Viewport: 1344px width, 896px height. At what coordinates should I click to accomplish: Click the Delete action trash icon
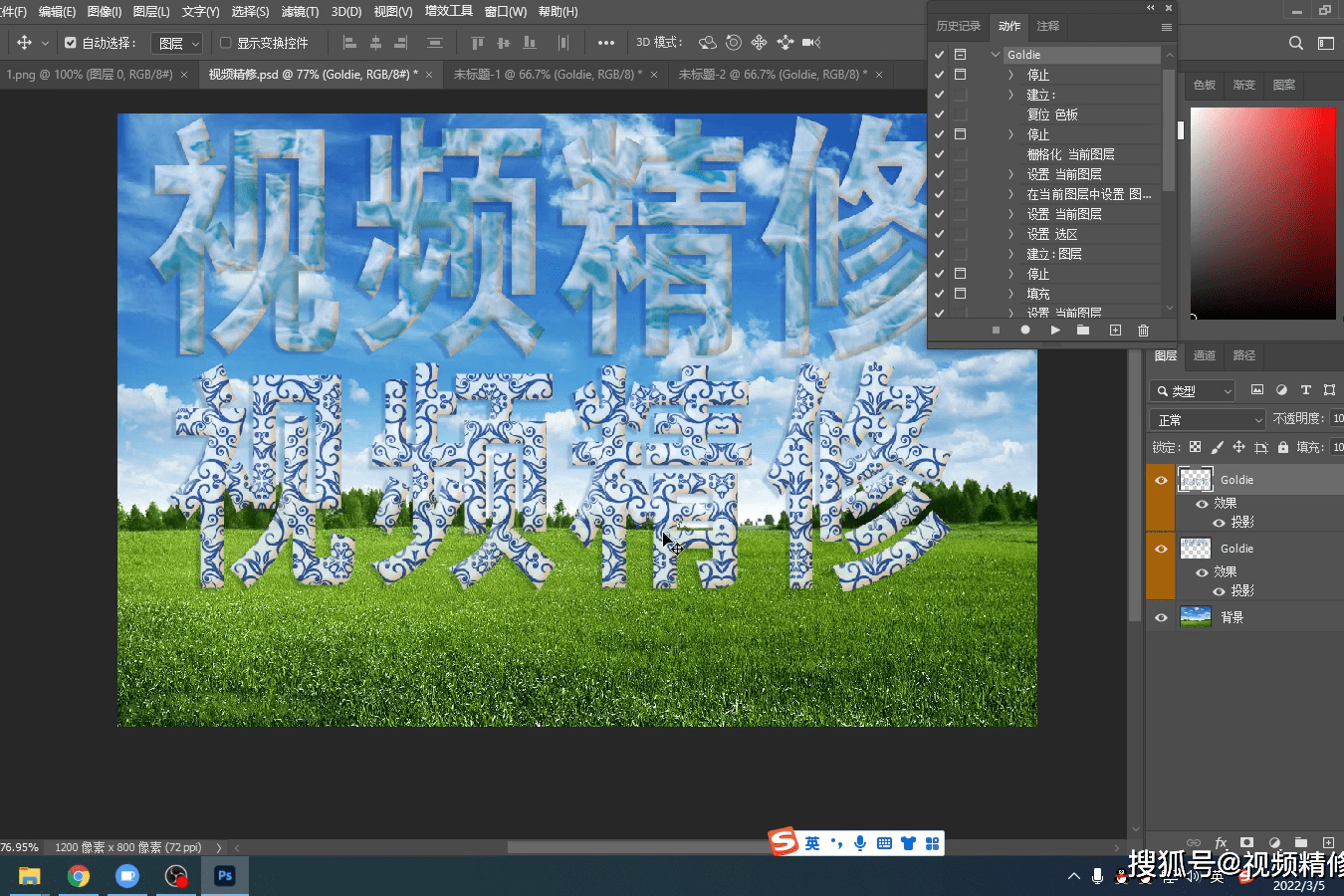tap(1143, 330)
